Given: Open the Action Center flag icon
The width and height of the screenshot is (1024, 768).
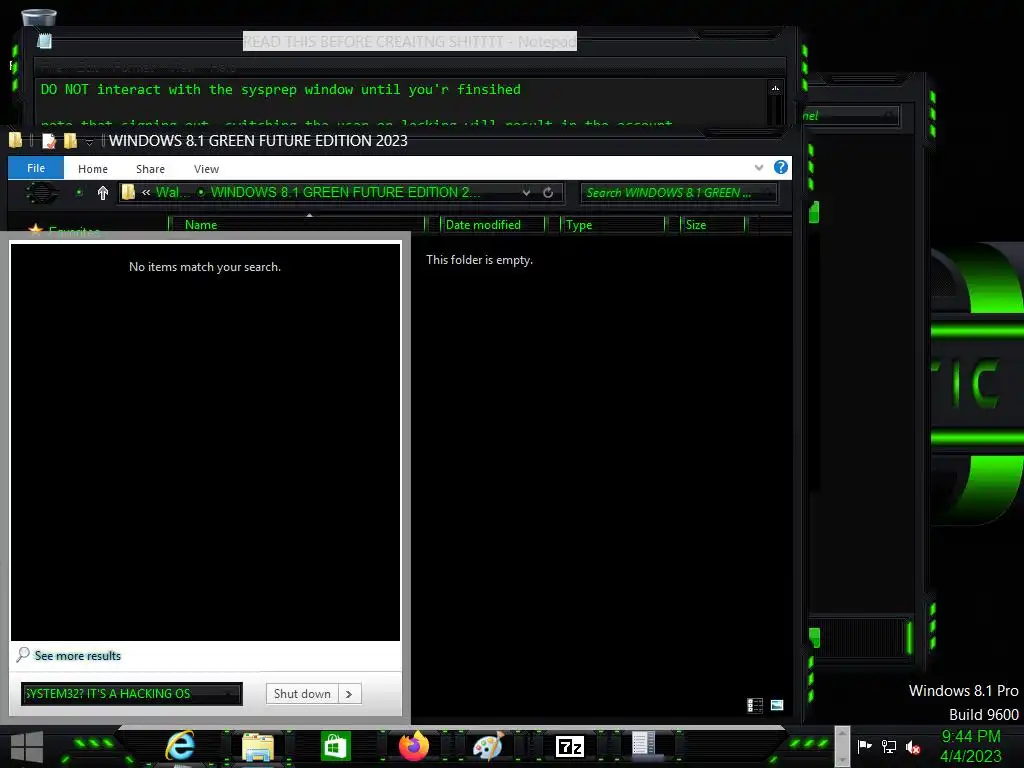Looking at the screenshot, I should (865, 746).
